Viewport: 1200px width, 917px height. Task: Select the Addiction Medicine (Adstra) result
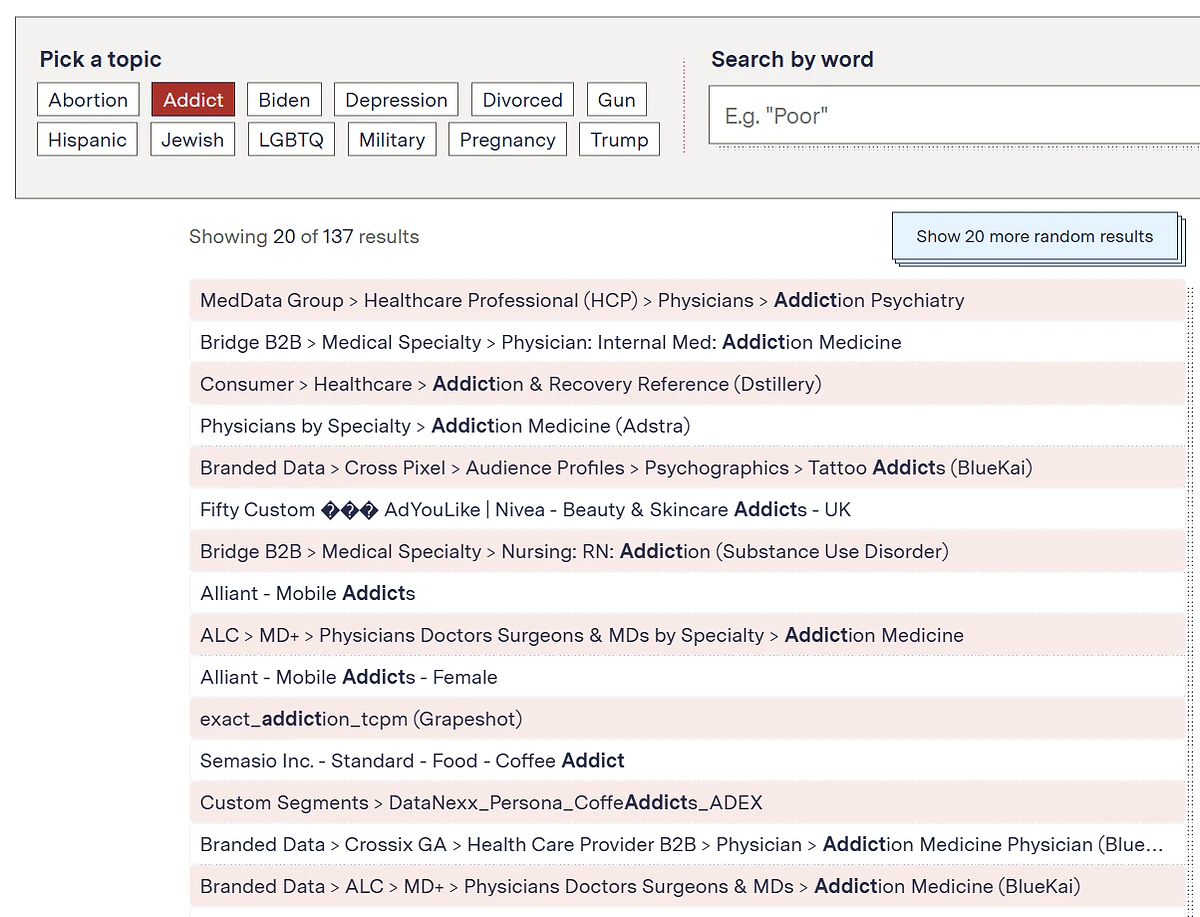pos(686,426)
